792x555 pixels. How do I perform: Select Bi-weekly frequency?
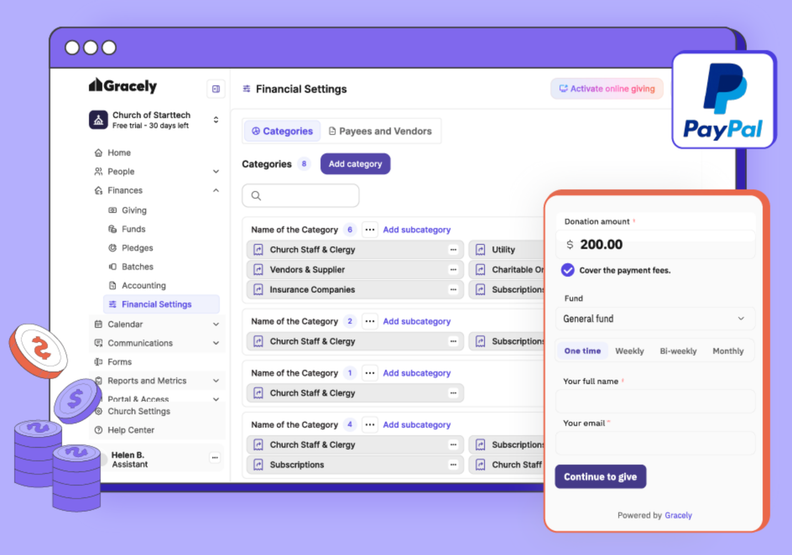[678, 351]
